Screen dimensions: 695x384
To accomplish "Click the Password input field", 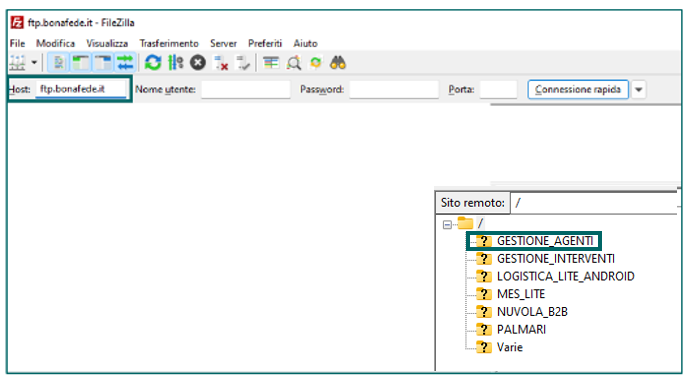I will [394, 90].
